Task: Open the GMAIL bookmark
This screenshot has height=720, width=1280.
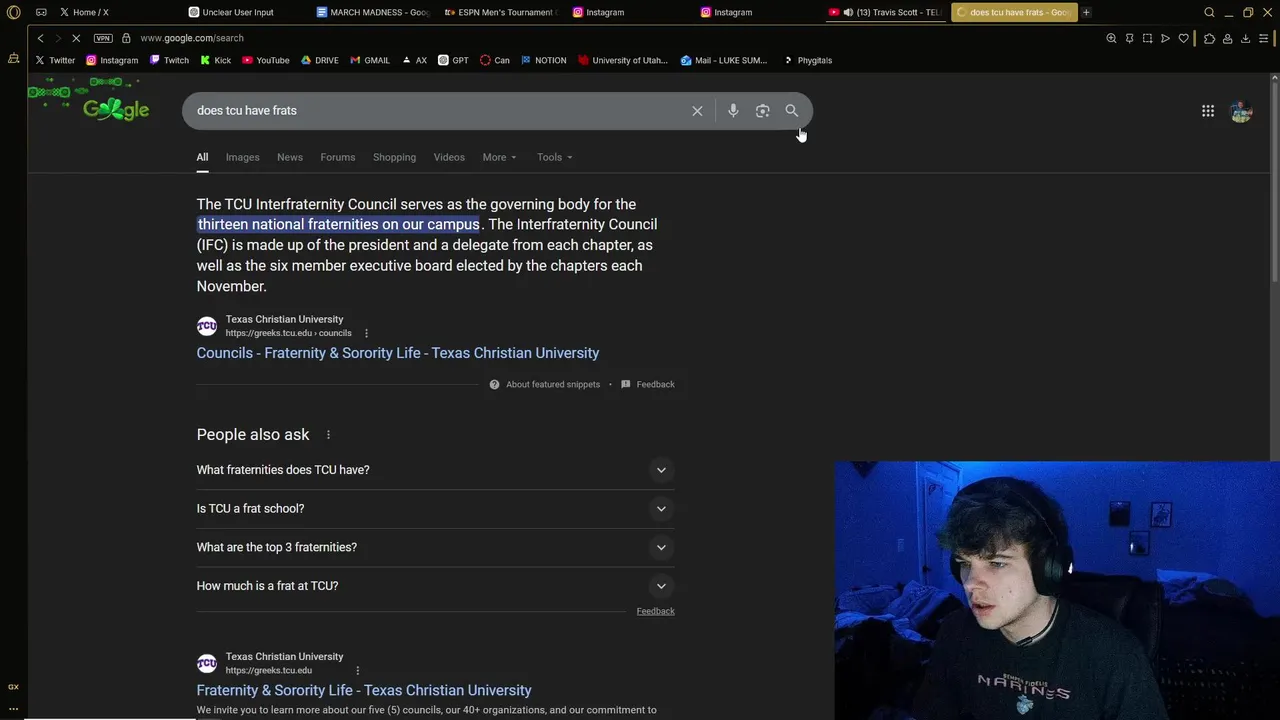Action: [x=370, y=60]
